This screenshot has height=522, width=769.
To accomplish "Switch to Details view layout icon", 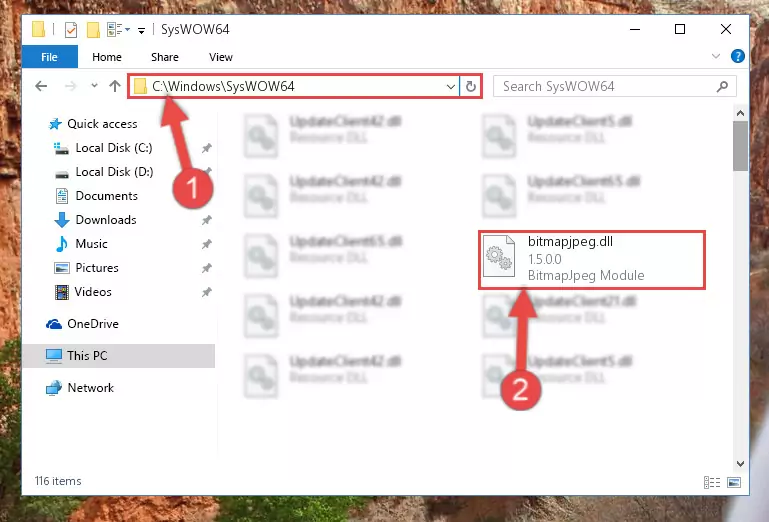I will point(712,483).
